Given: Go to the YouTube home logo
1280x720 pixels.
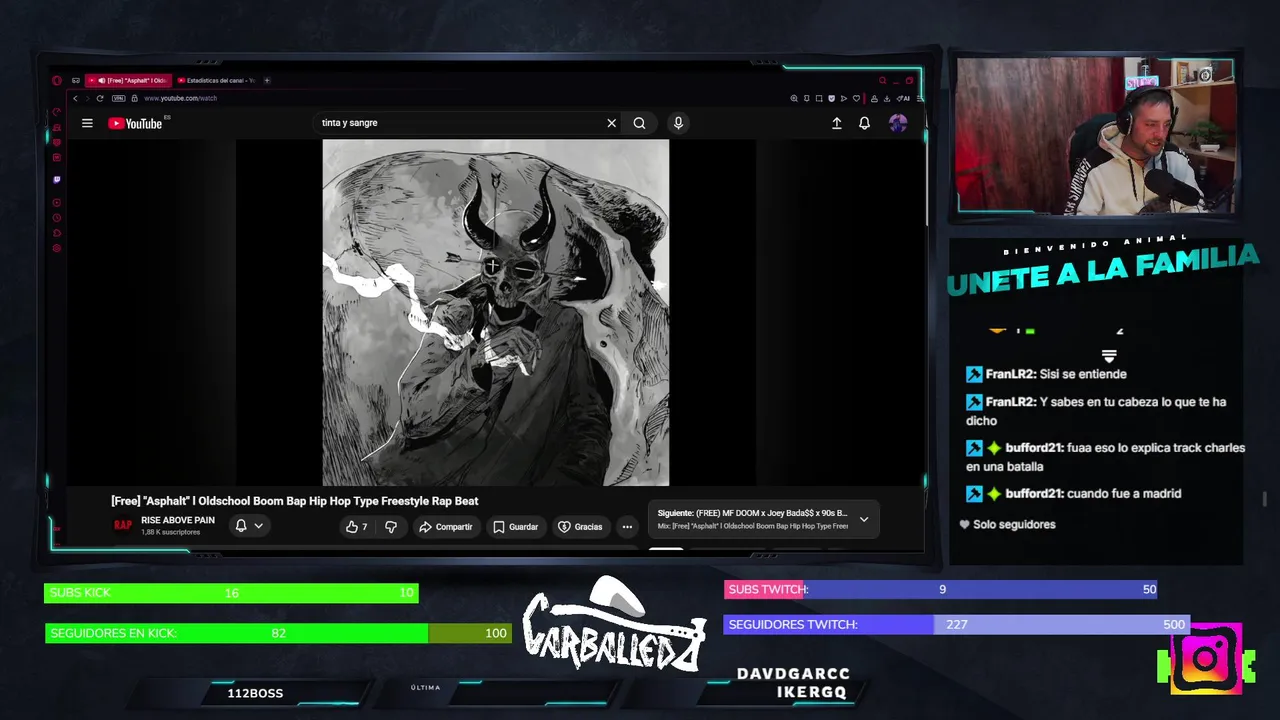Looking at the screenshot, I should [x=136, y=123].
